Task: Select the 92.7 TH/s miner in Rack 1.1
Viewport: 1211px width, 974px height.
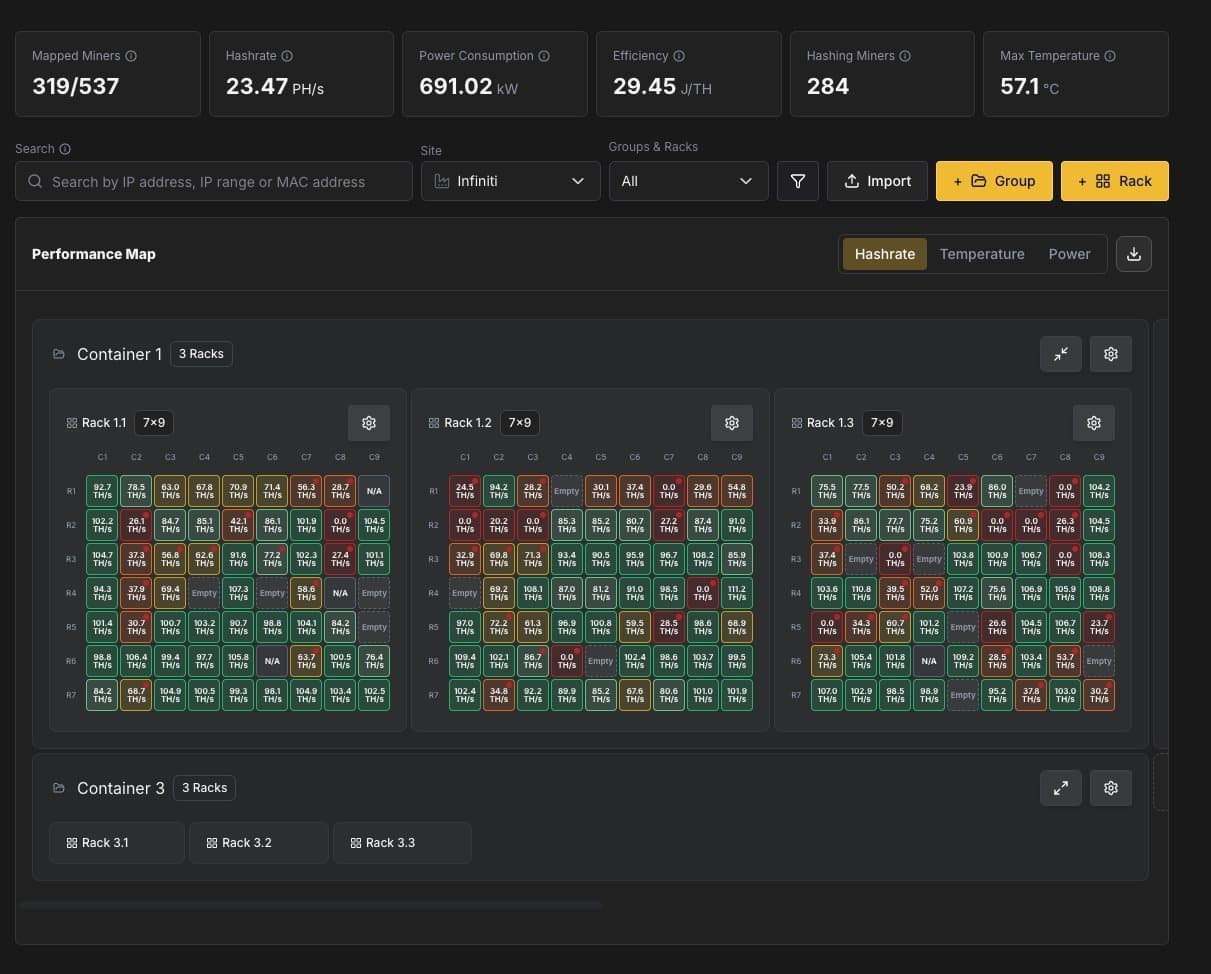Action: tap(101, 491)
